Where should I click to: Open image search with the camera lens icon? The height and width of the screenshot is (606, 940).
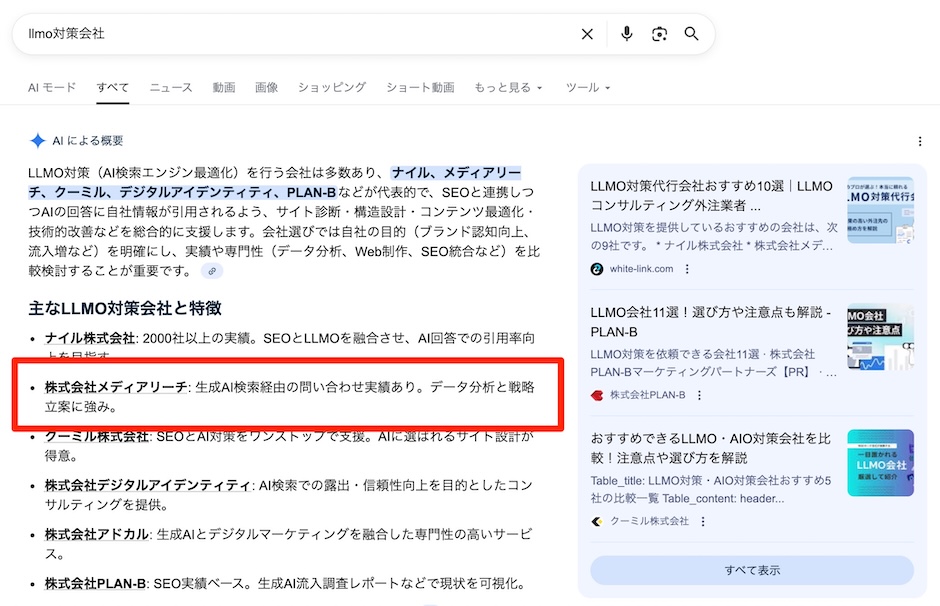[x=659, y=34]
